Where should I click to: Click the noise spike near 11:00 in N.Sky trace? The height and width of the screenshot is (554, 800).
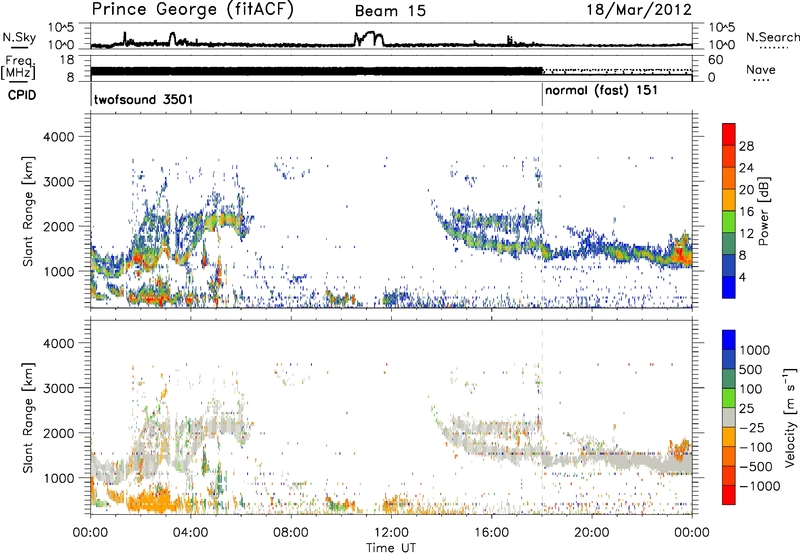[x=368, y=38]
